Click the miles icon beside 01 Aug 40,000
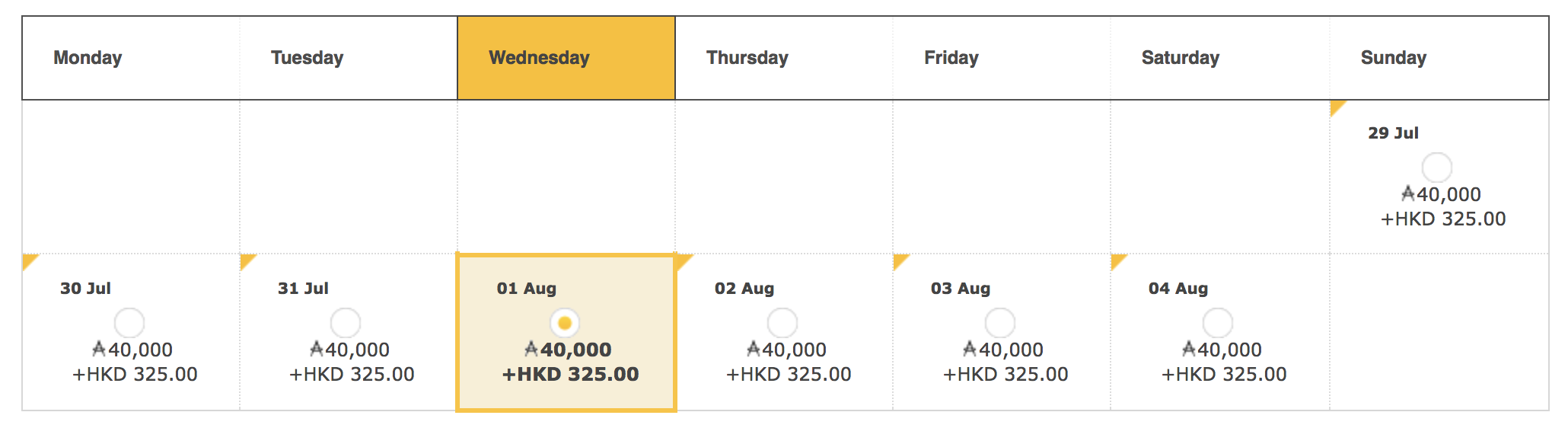 click(531, 349)
